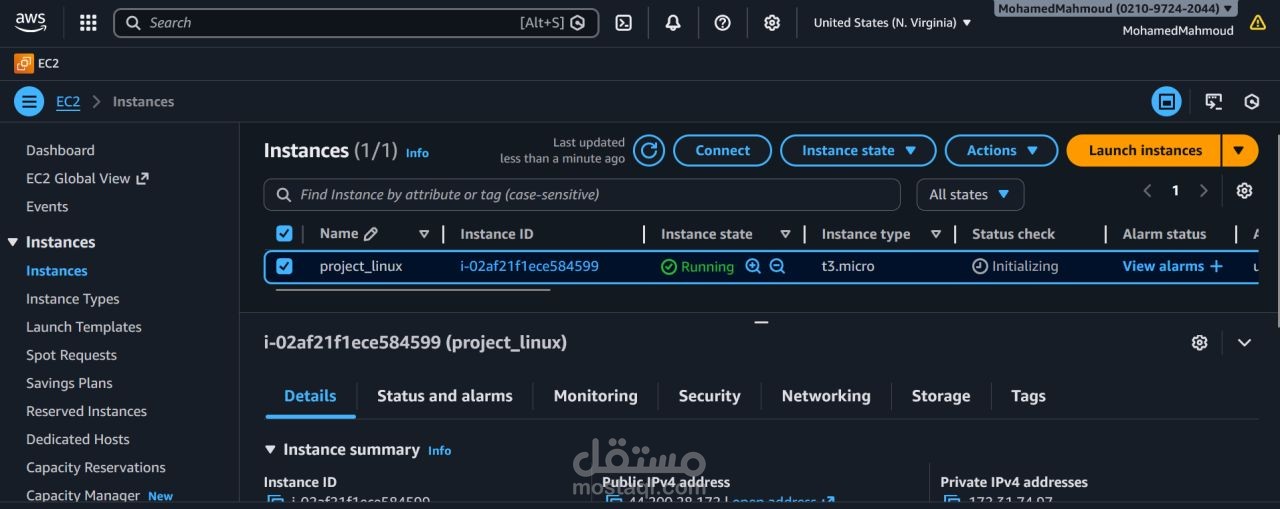Click the search magnifier icon in the filter box
Screen dimensions: 1280x509
284,195
